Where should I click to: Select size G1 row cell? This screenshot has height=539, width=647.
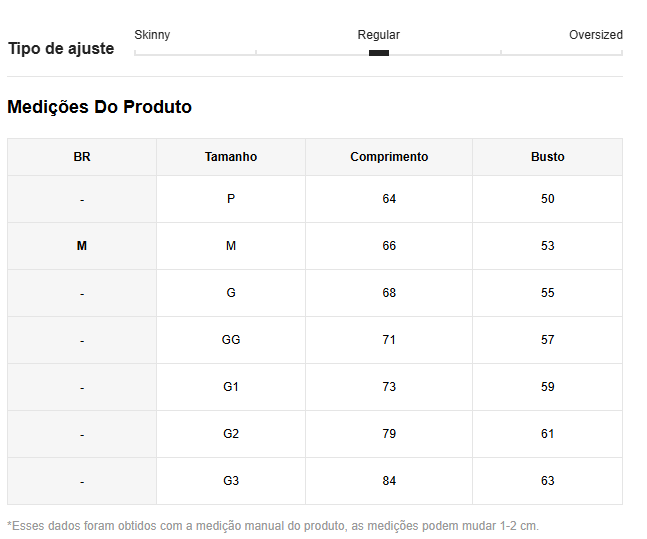(x=231, y=387)
